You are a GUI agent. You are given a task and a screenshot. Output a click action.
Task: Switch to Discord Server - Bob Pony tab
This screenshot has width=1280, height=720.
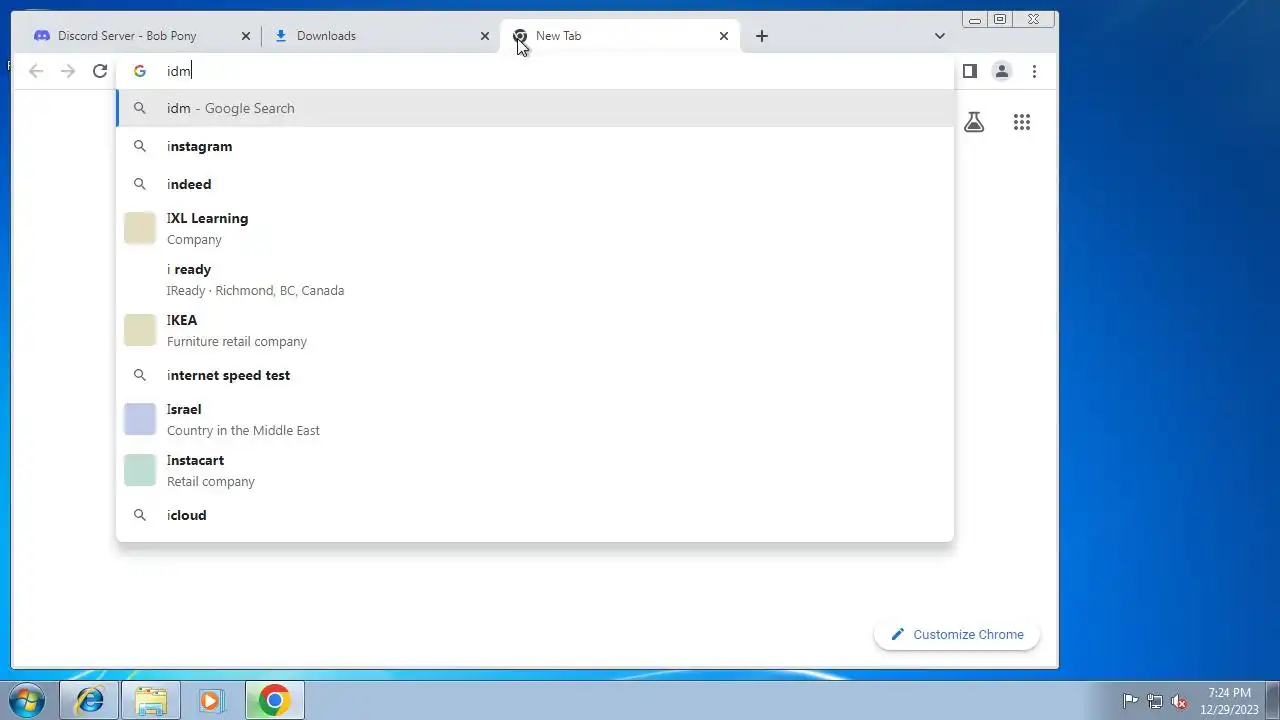click(140, 36)
